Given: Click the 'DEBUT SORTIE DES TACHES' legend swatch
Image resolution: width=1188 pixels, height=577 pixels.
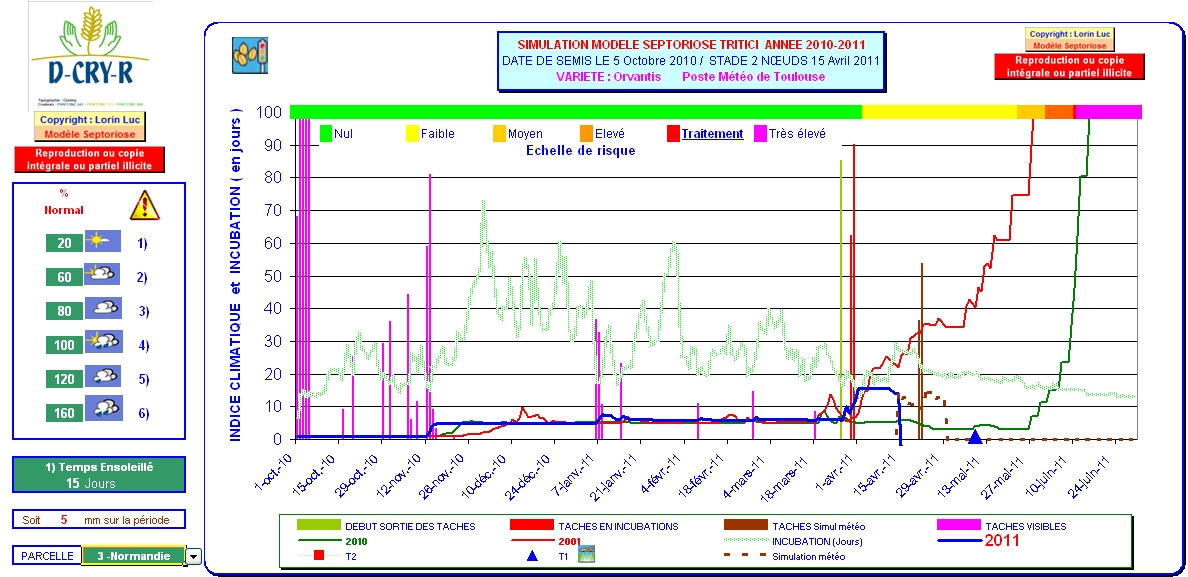Looking at the screenshot, I should pyautogui.click(x=317, y=526).
